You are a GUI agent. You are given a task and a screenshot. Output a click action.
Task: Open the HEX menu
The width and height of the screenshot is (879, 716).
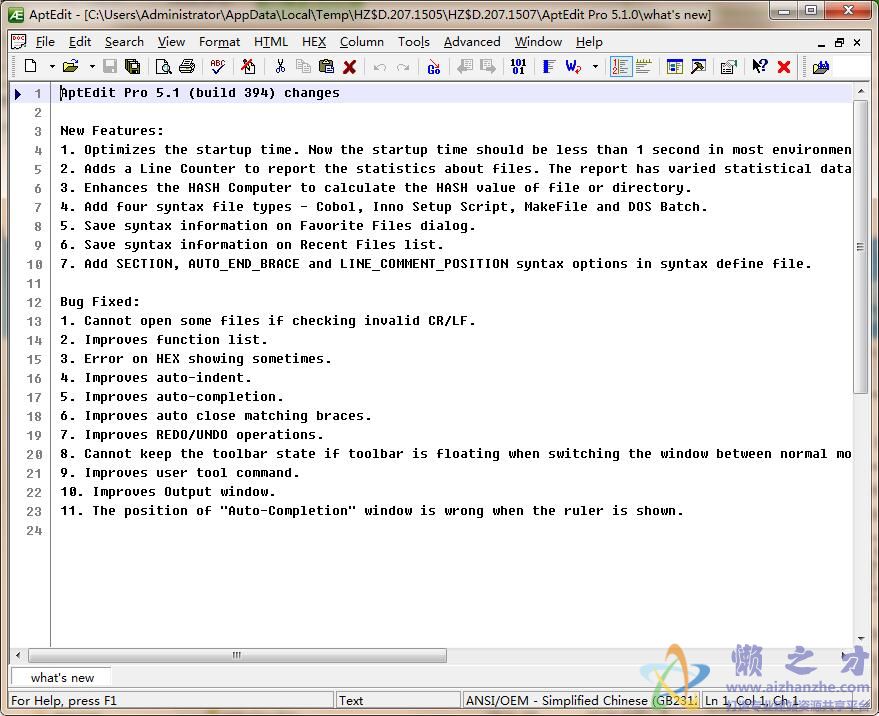coord(314,42)
